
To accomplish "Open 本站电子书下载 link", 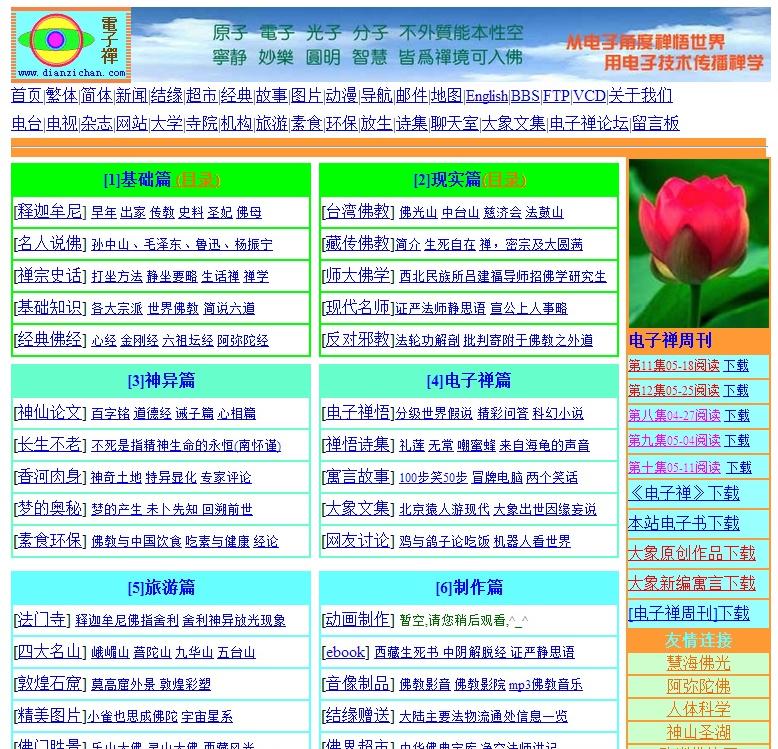I will tap(684, 523).
